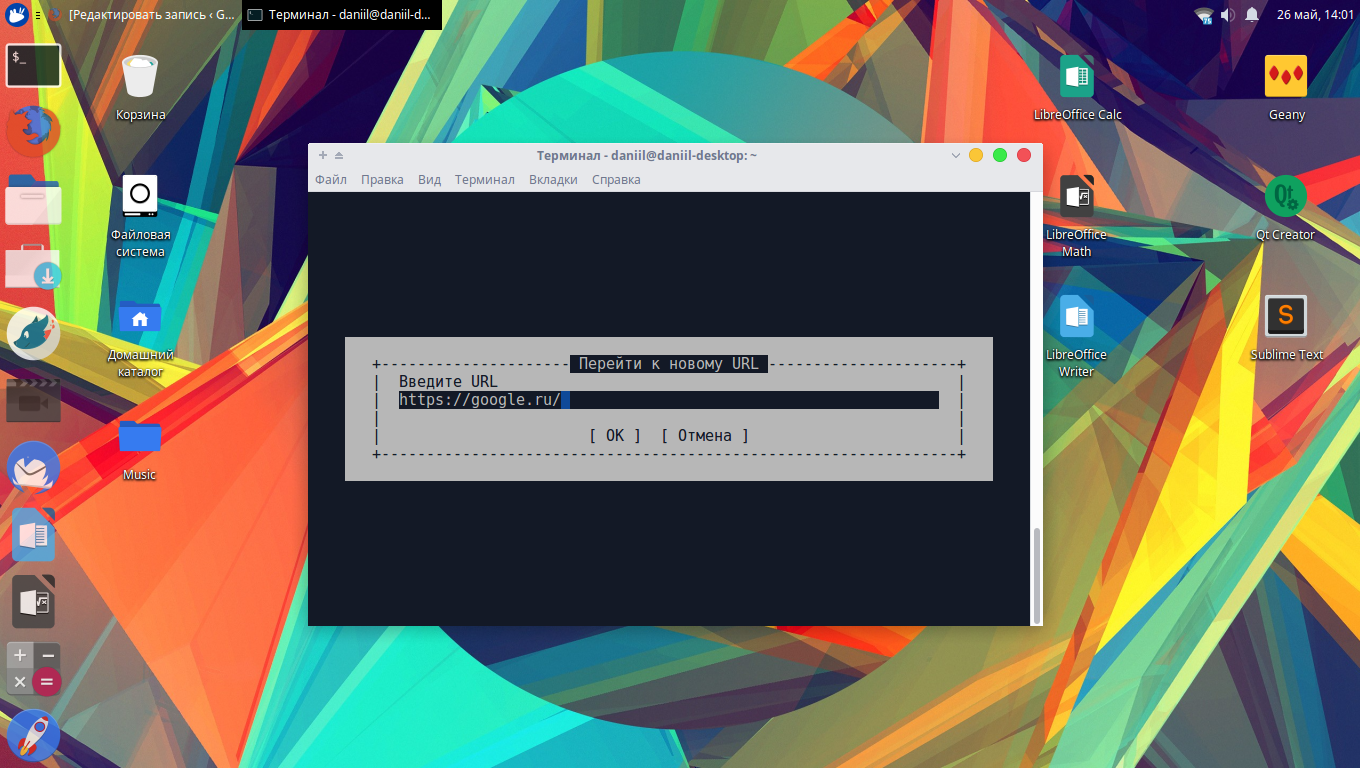Screen dimensions: 1360x768
Task: Open the Music folder on desktop
Action: pos(140,449)
